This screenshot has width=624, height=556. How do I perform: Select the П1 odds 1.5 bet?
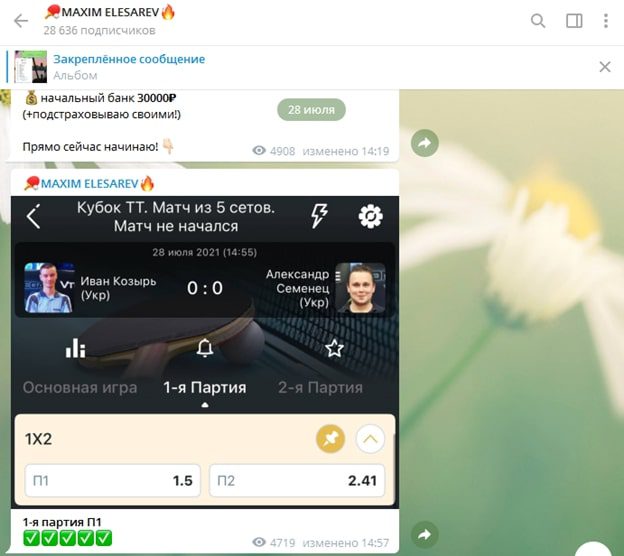click(x=112, y=481)
